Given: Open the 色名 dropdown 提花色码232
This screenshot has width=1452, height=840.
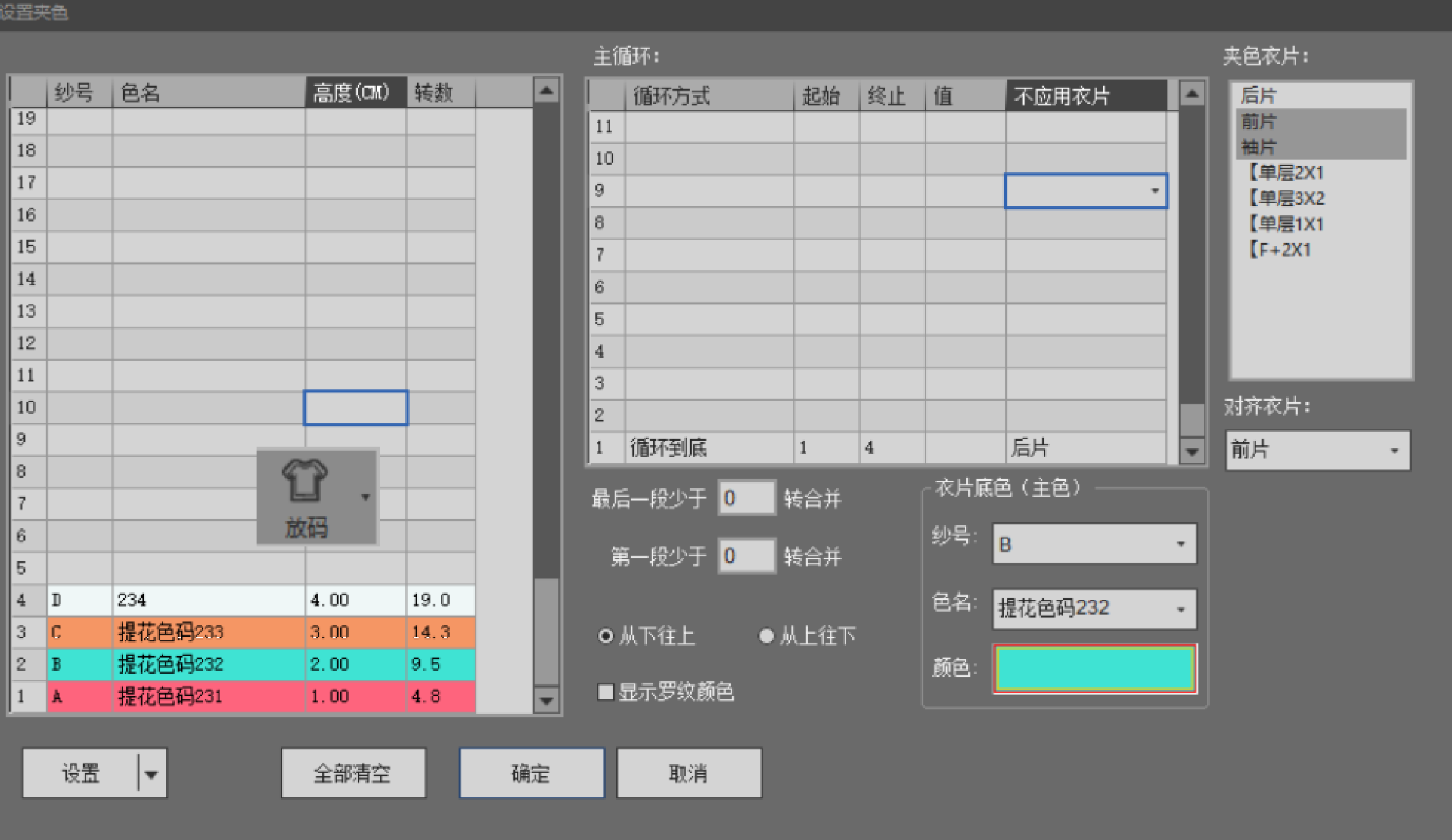Looking at the screenshot, I should 1181,609.
